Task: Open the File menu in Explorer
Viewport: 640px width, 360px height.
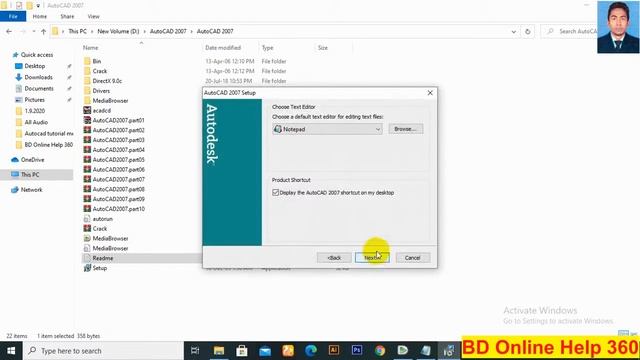Action: tap(13, 16)
